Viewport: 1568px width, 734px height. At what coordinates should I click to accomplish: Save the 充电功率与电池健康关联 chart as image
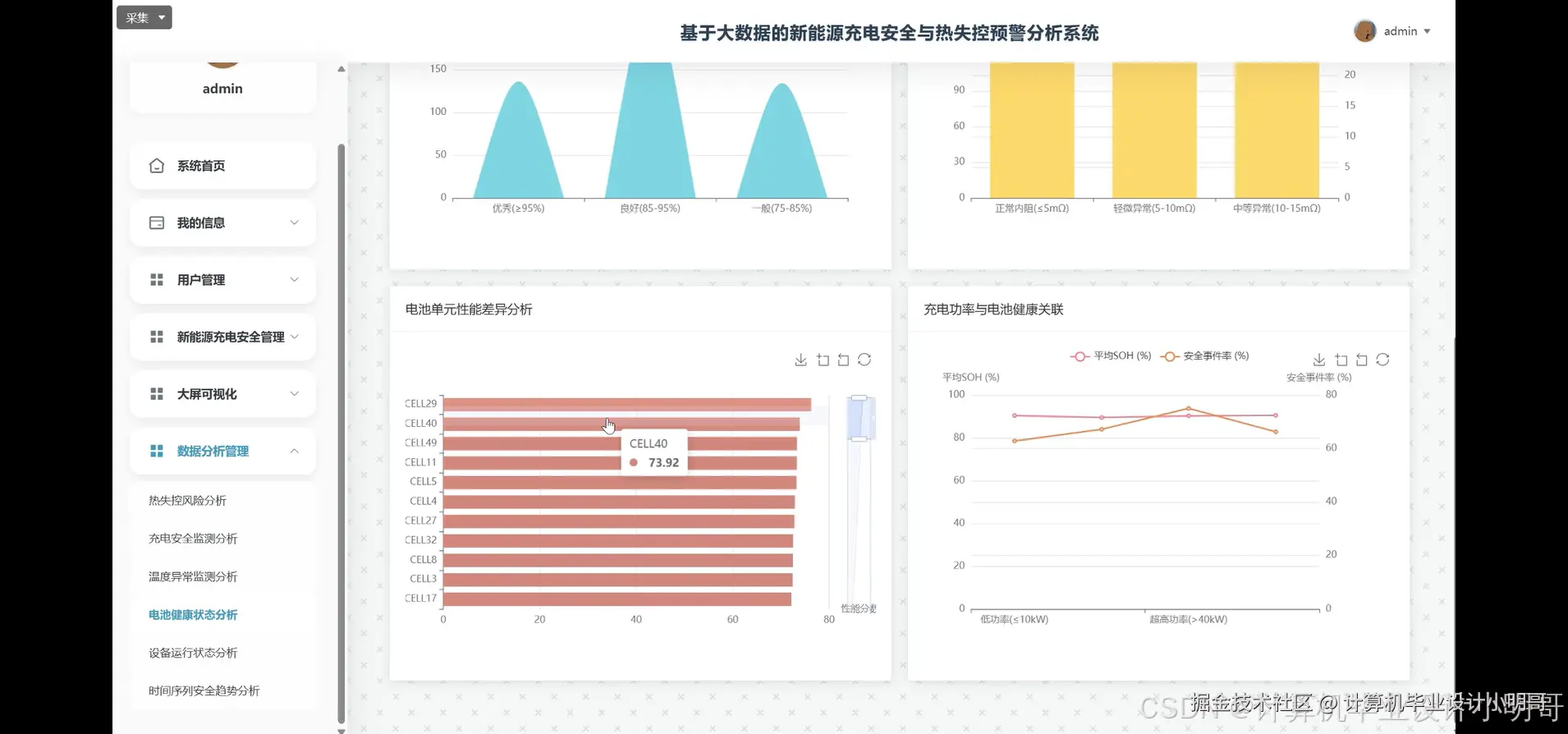[x=1319, y=360]
